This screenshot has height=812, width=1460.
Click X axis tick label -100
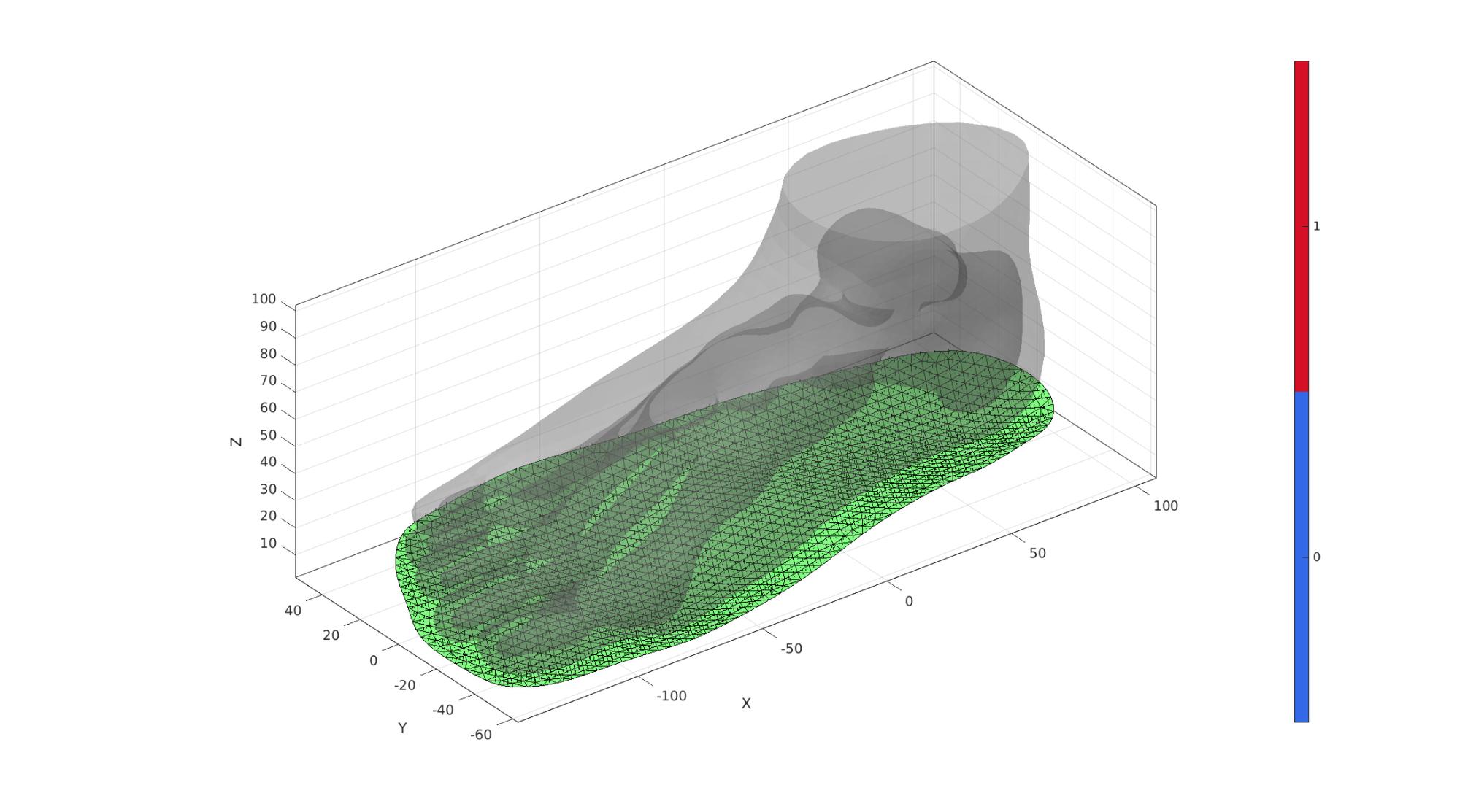pyautogui.click(x=671, y=696)
